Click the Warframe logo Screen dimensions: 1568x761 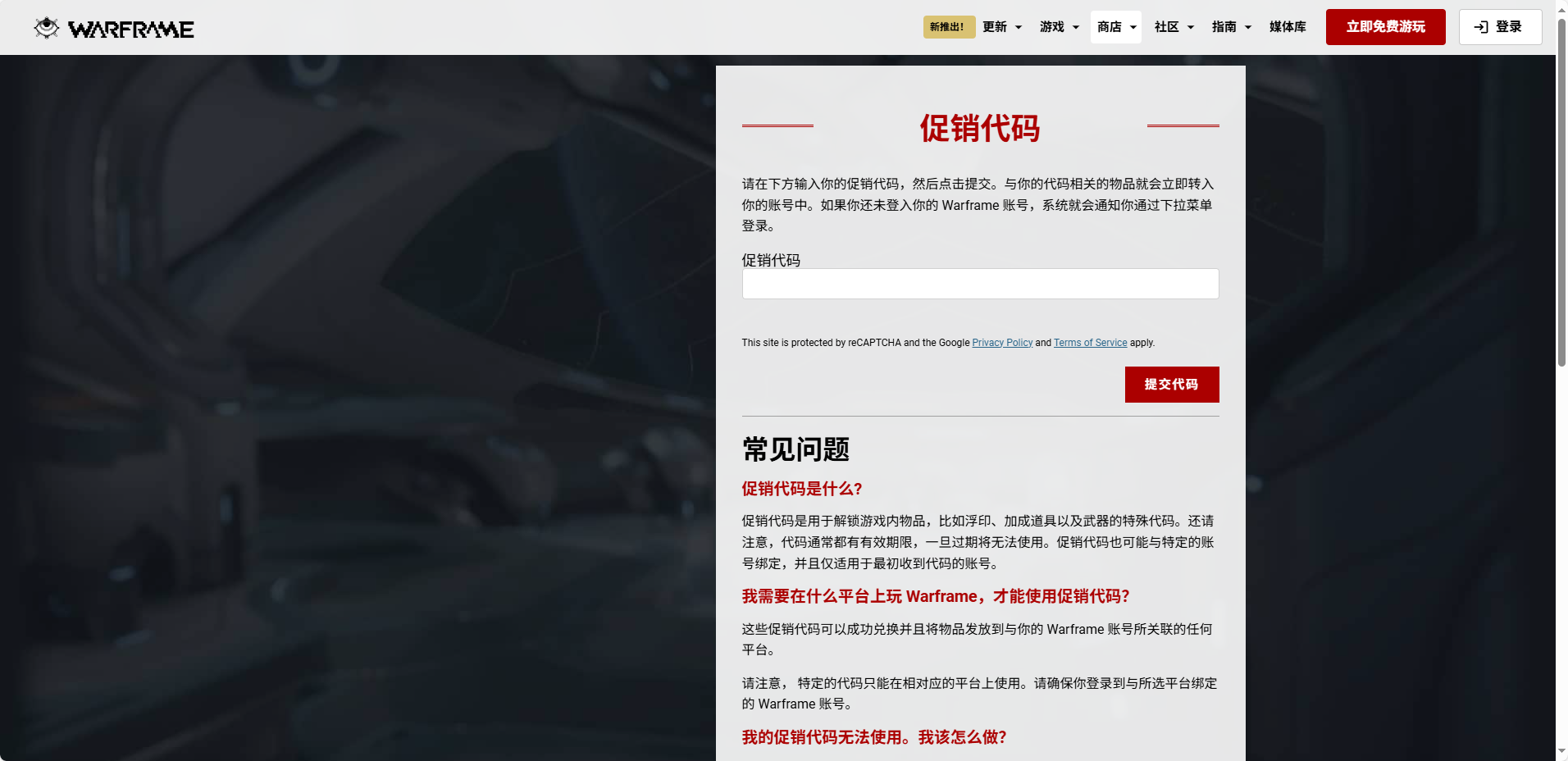[113, 27]
